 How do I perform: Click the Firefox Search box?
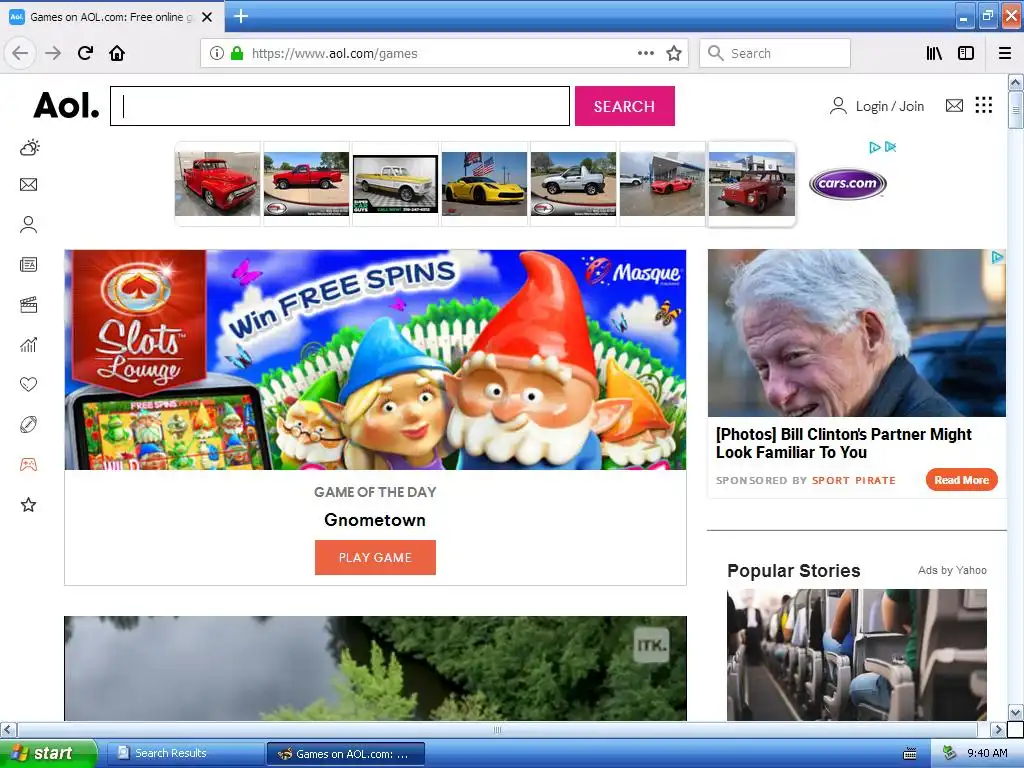click(x=775, y=53)
